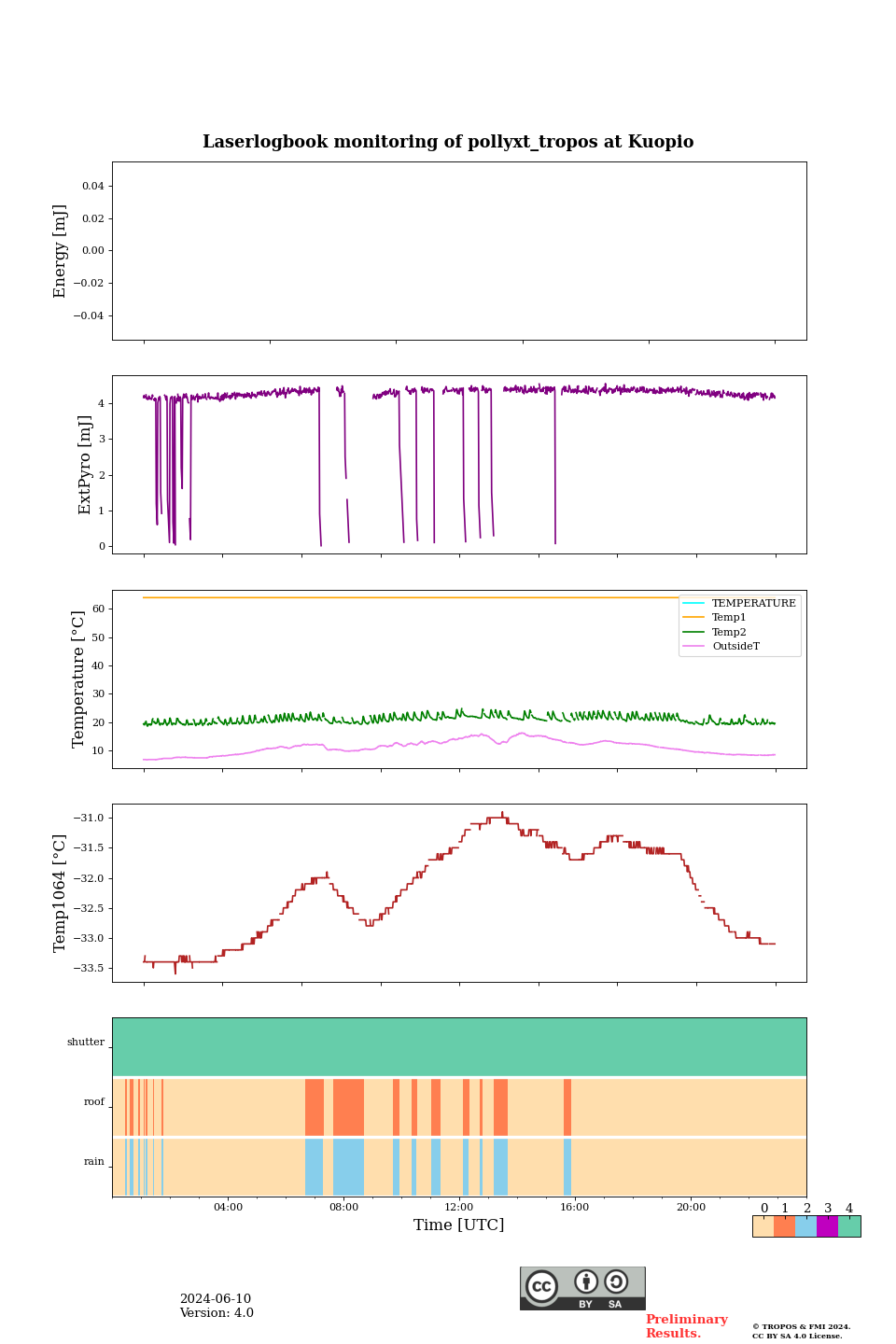Click the green colorbar swatch labeled 4
Viewport: 896px width, 1344px height.
849,1226
